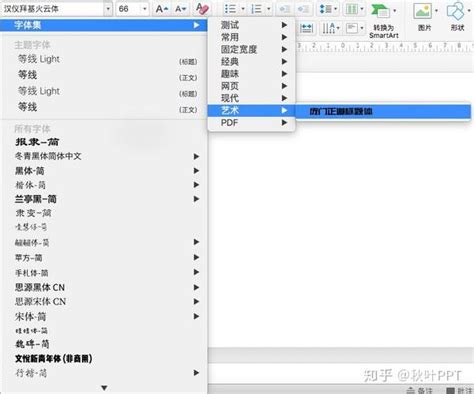
Task: Click the font name field 汉仪拜基火云体
Action: click(52, 9)
